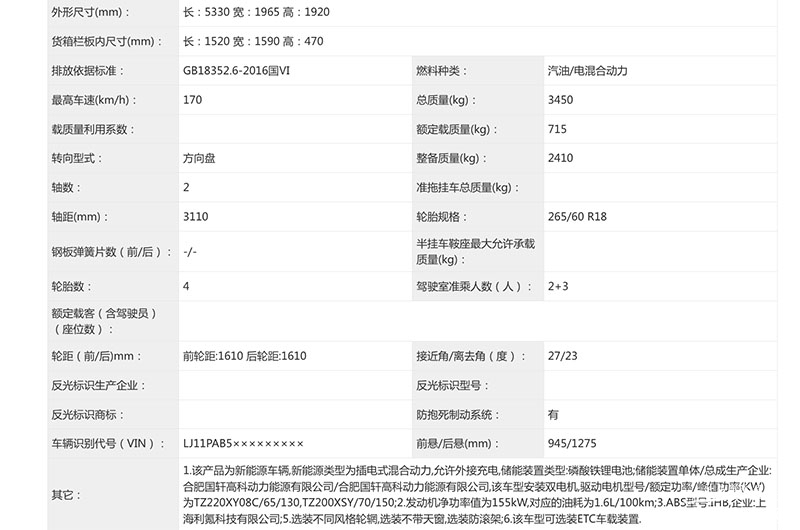Click the approach/departure angle value 27/23

pos(562,356)
